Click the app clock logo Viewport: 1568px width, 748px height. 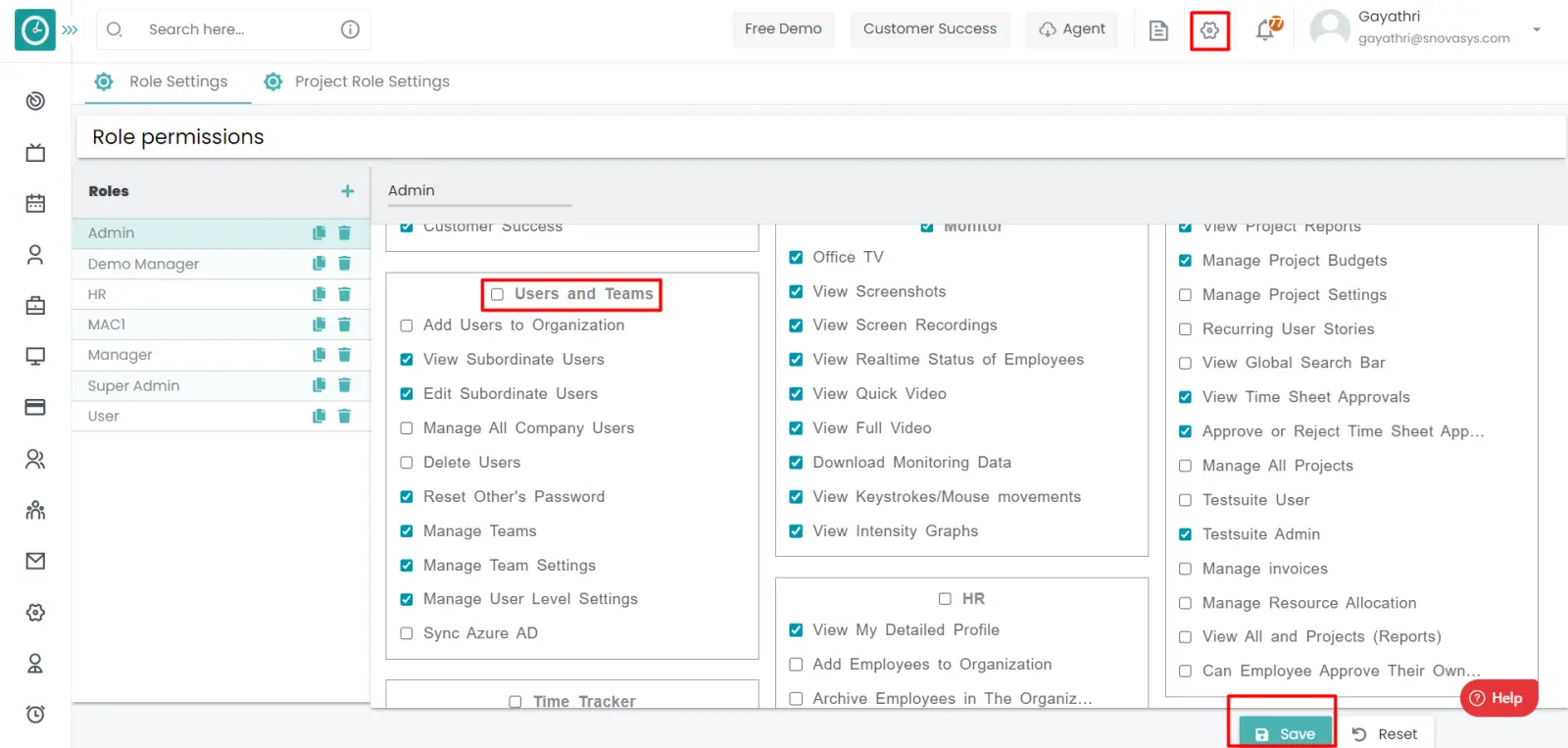click(x=35, y=30)
